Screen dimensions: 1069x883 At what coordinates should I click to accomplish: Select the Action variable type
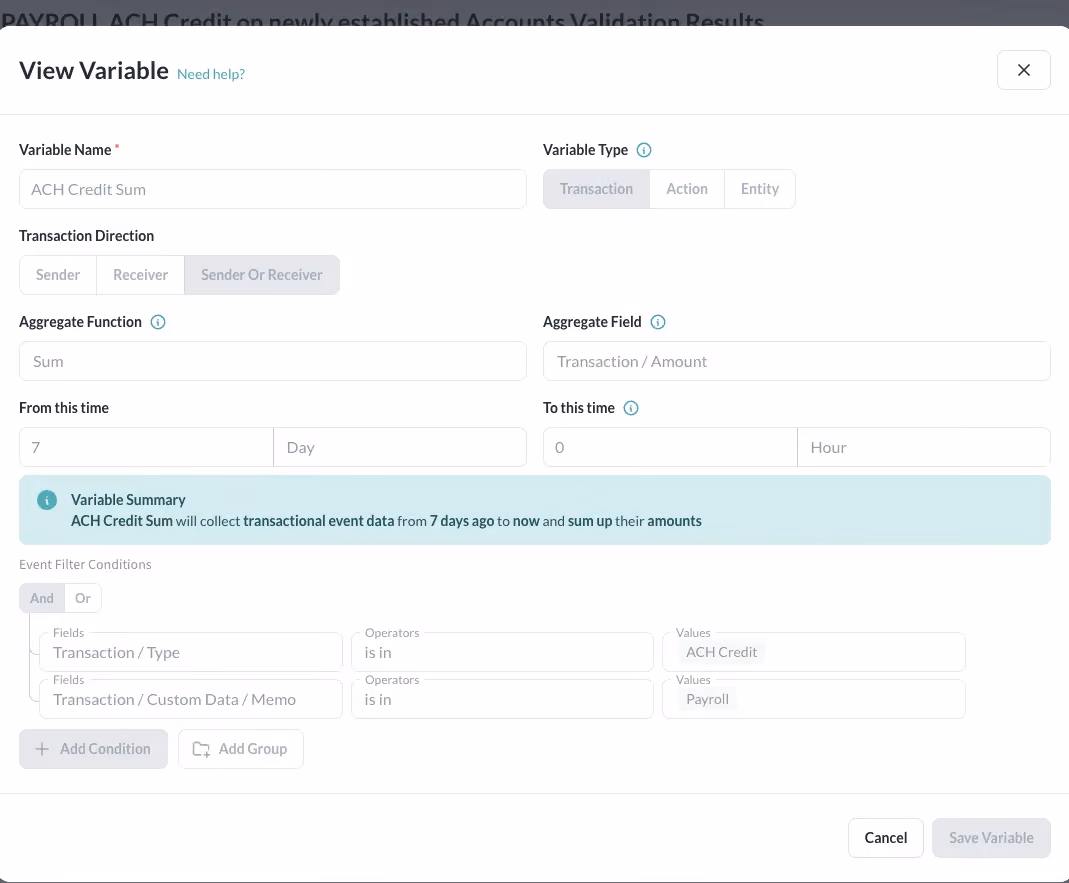pos(687,189)
